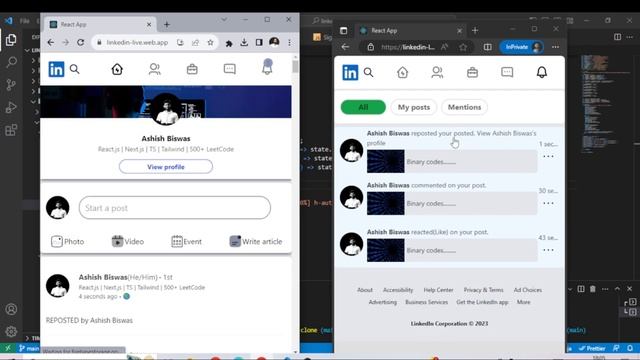The image size is (640, 360).
Task: Open Messaging icon in Chrome LinkedIn
Action: tap(230, 69)
